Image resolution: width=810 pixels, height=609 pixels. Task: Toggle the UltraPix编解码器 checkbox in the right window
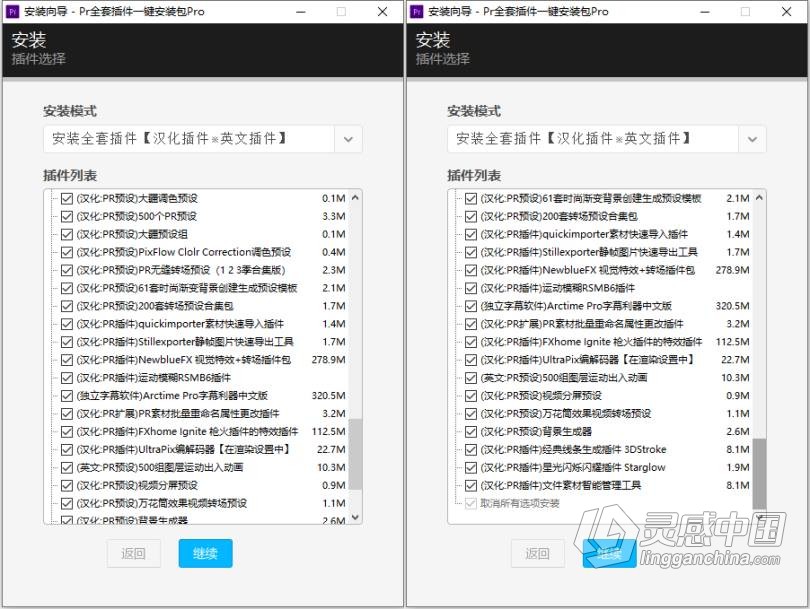471,360
